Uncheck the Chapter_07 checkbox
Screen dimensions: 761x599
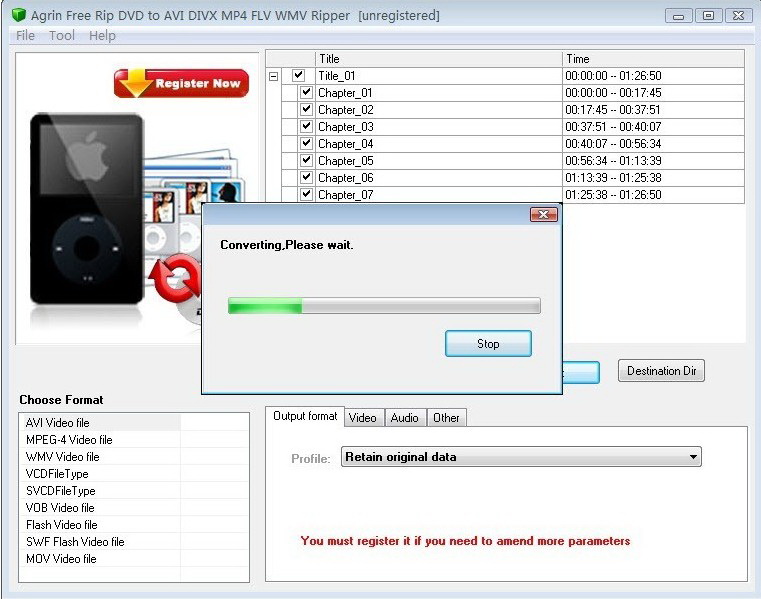pos(306,194)
